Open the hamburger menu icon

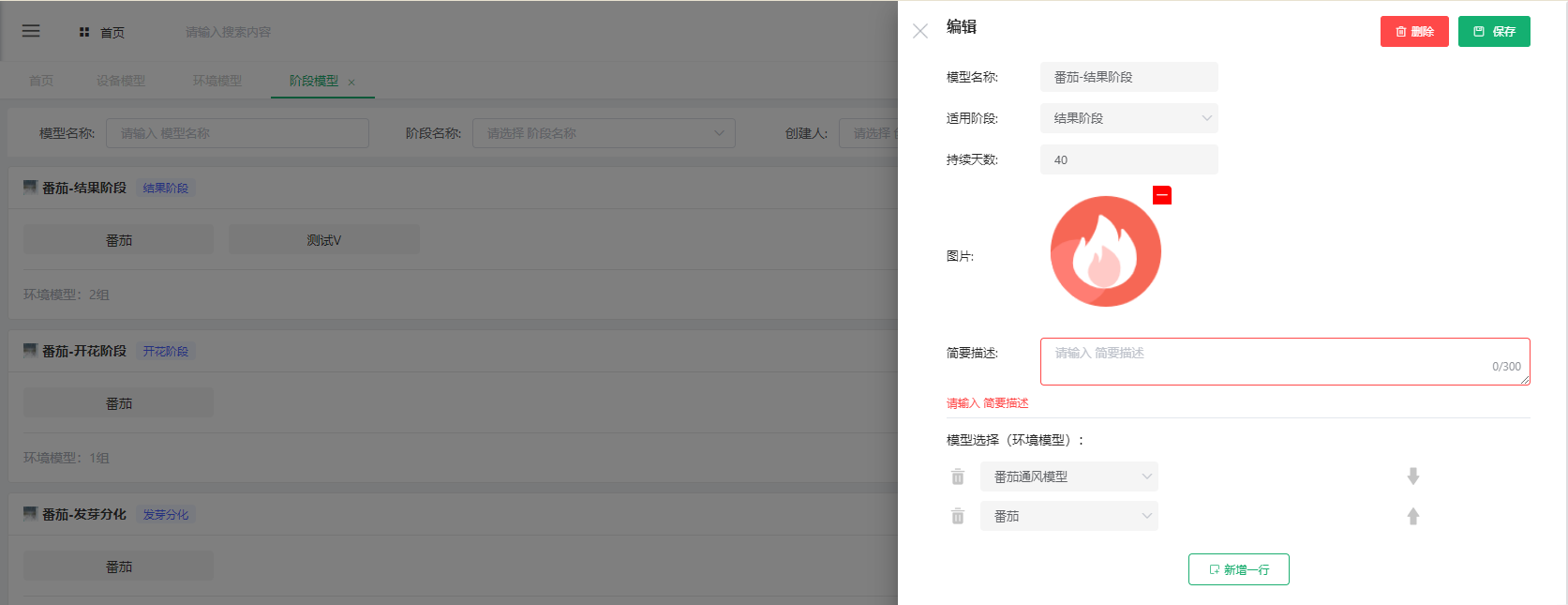(31, 31)
